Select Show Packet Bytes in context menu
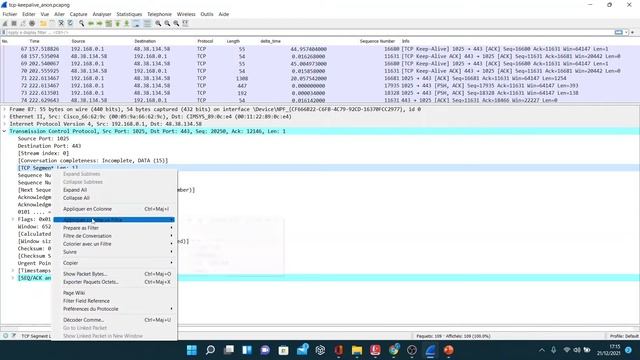This screenshot has height=360, width=640. pyautogui.click(x=114, y=274)
